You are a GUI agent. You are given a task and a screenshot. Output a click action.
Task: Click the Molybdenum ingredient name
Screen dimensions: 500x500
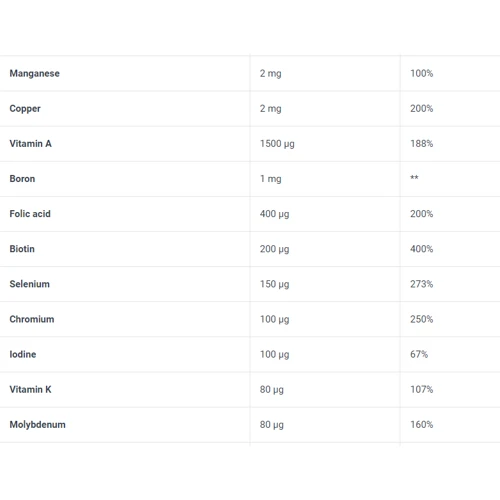tap(37, 425)
